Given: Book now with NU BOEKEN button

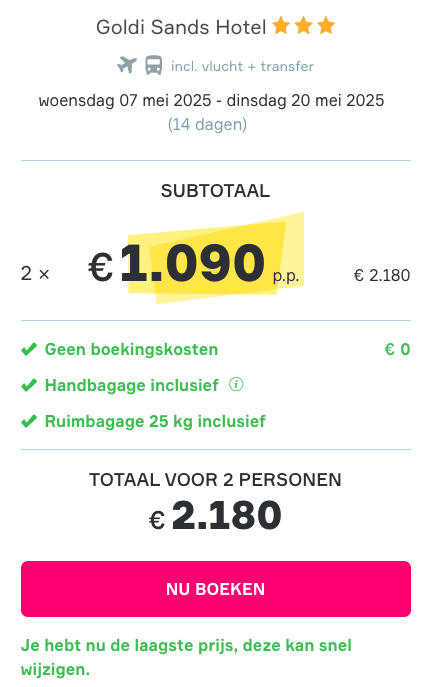Looking at the screenshot, I should pos(216,589).
